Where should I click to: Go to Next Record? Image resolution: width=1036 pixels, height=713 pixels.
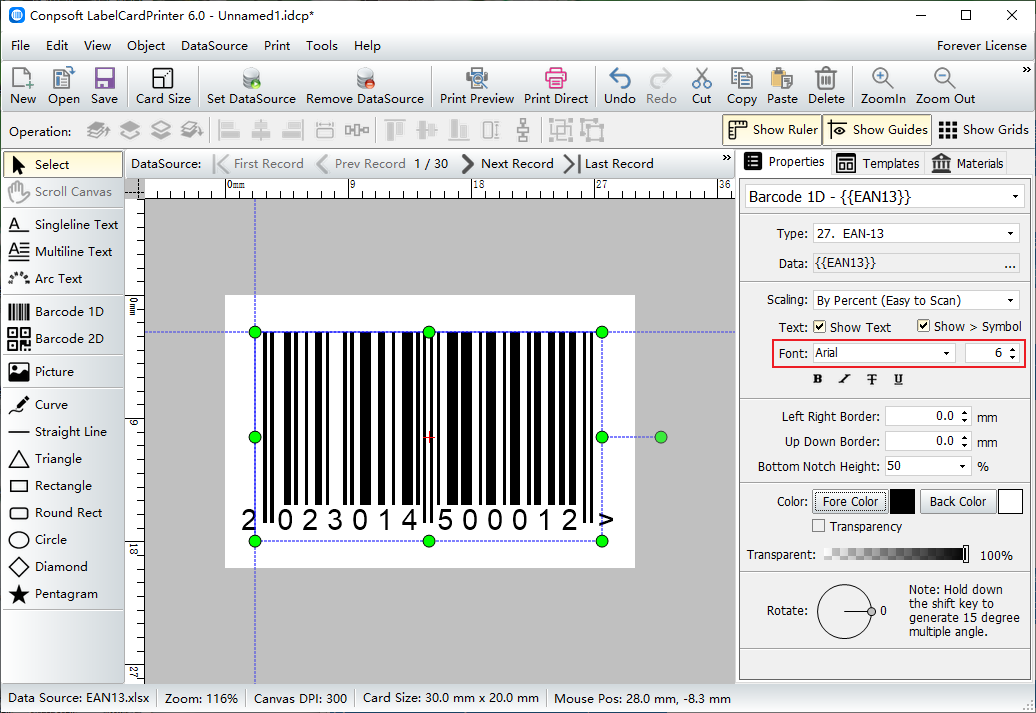507,164
